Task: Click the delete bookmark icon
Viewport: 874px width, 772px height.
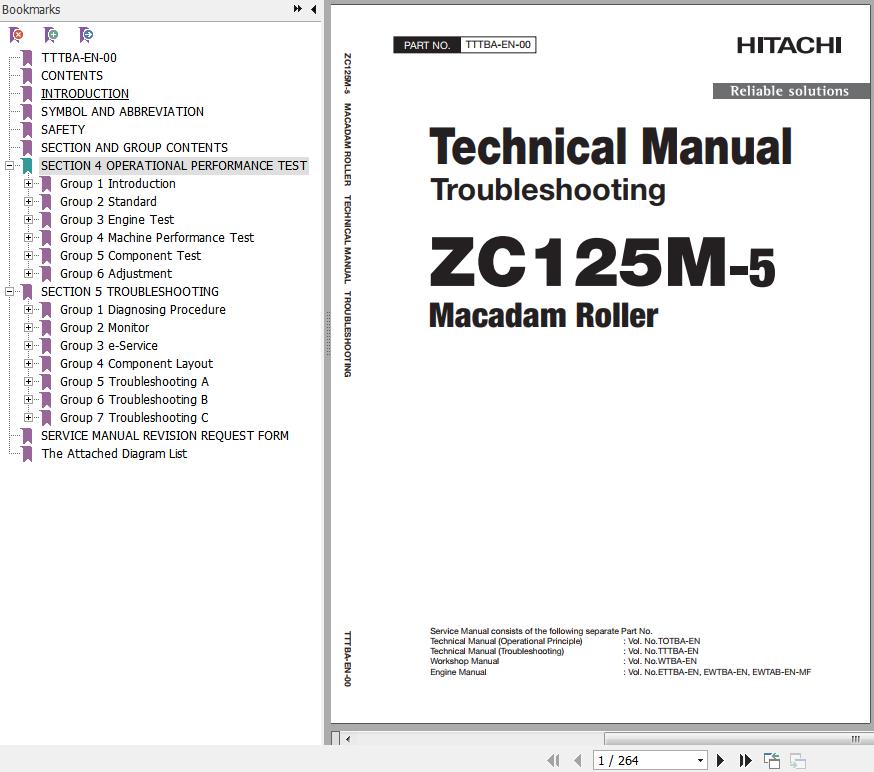Action: (x=17, y=35)
